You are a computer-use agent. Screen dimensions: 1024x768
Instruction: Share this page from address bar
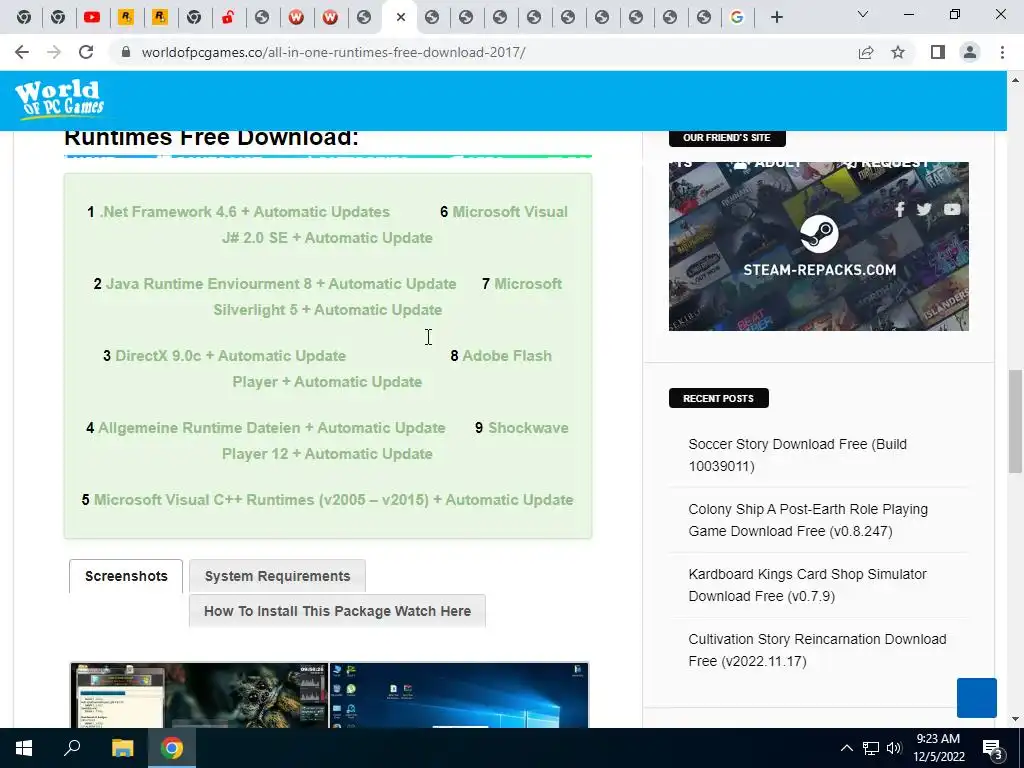click(x=866, y=52)
